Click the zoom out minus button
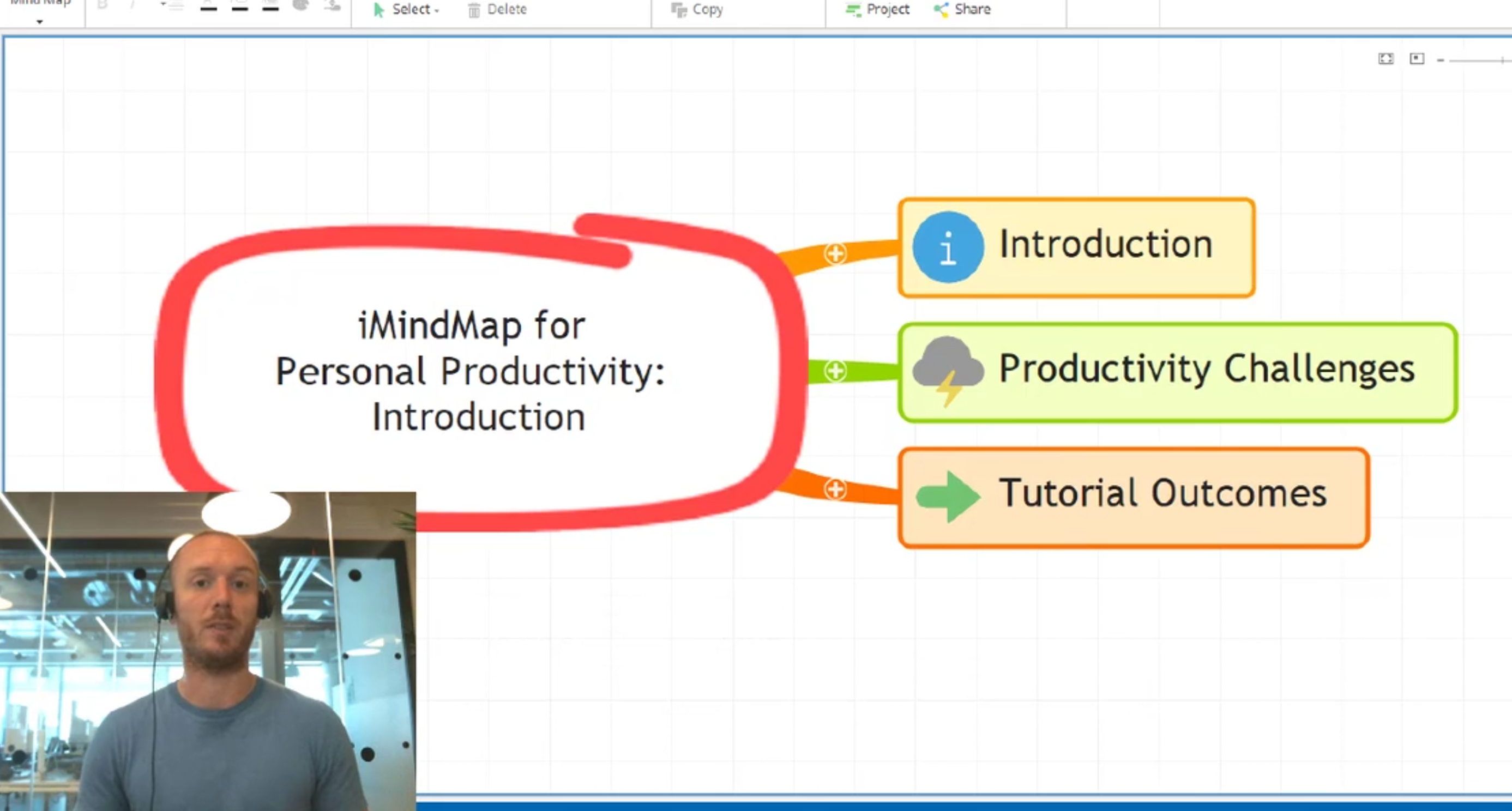 pos(1440,60)
